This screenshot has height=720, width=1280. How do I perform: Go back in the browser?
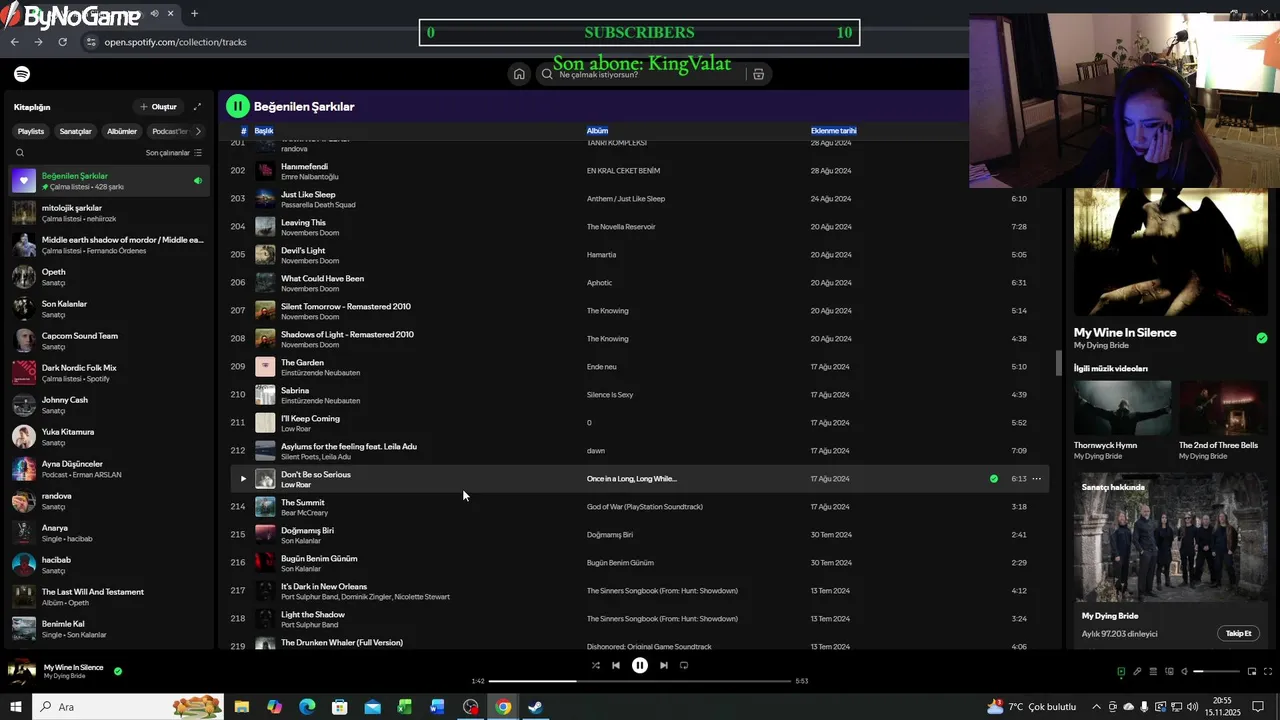[14, 42]
